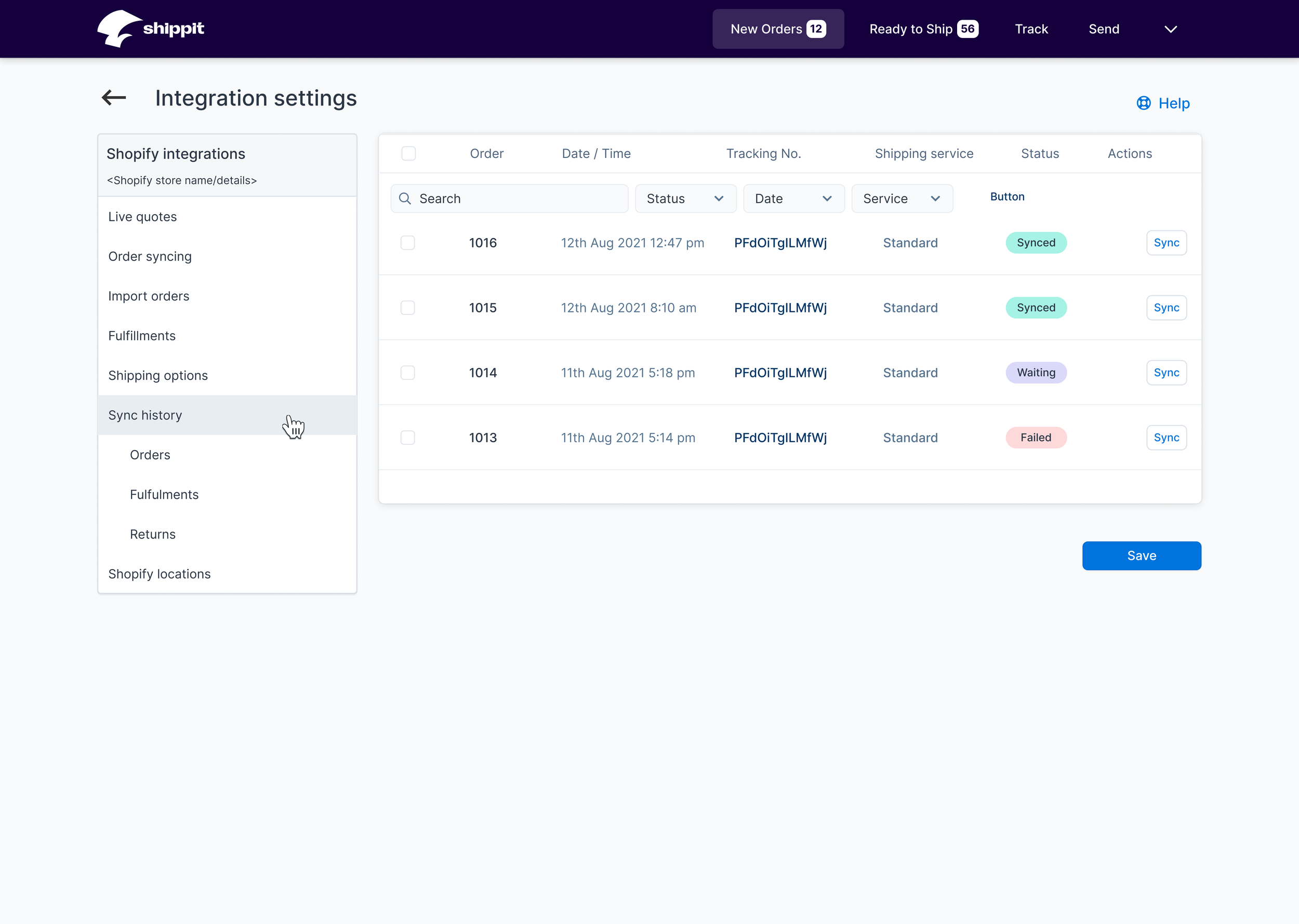
Task: Click the New Orders 12 badge
Action: point(816,29)
